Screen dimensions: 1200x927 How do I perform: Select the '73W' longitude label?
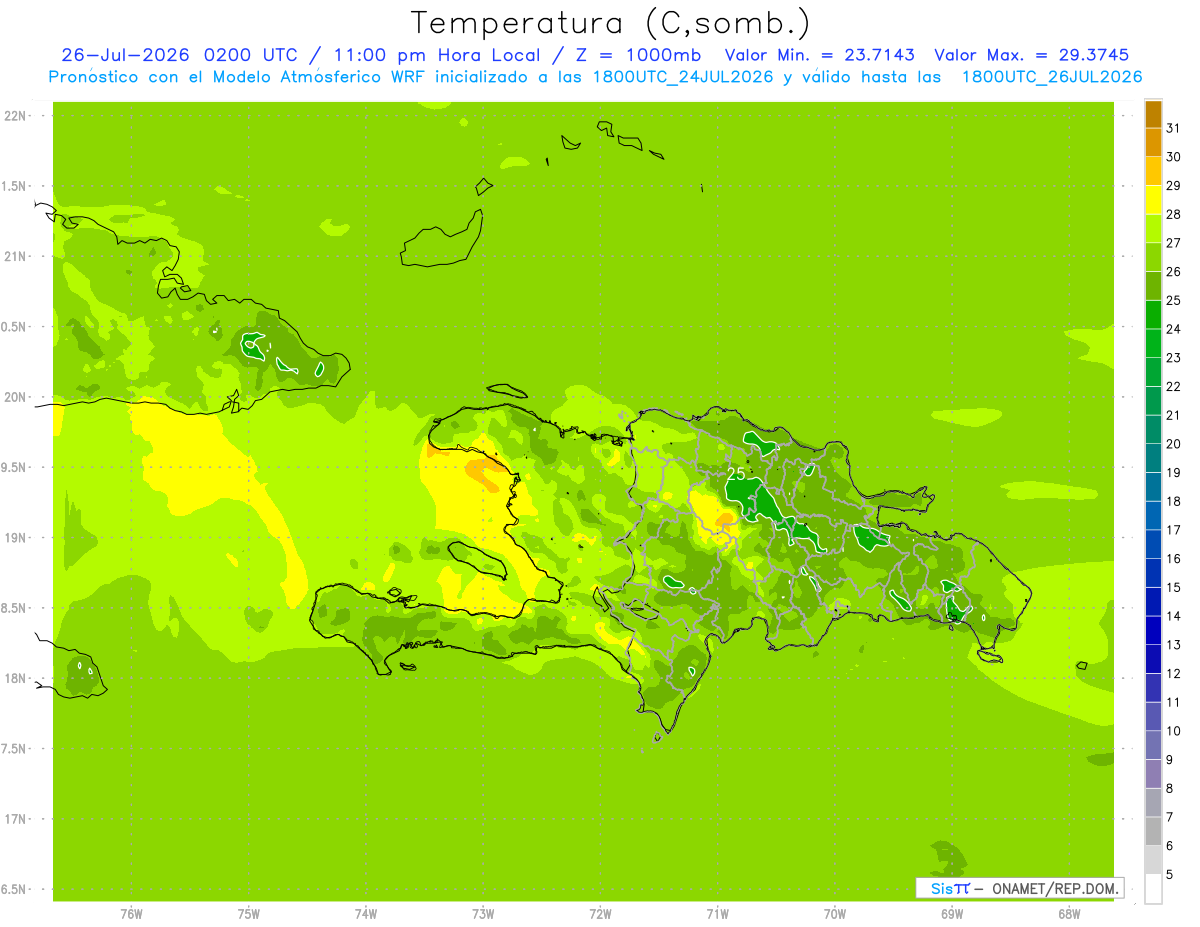click(x=483, y=914)
